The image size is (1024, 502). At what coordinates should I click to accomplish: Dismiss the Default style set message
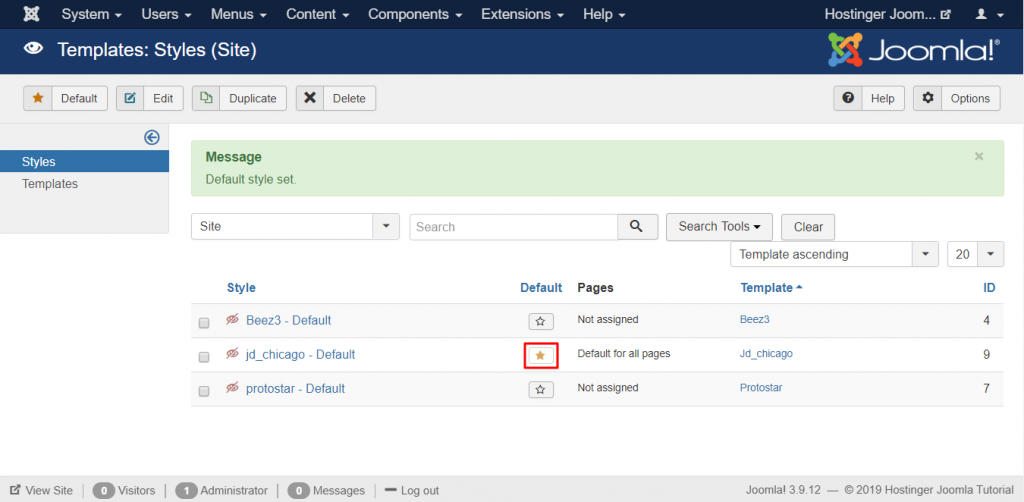tap(979, 156)
